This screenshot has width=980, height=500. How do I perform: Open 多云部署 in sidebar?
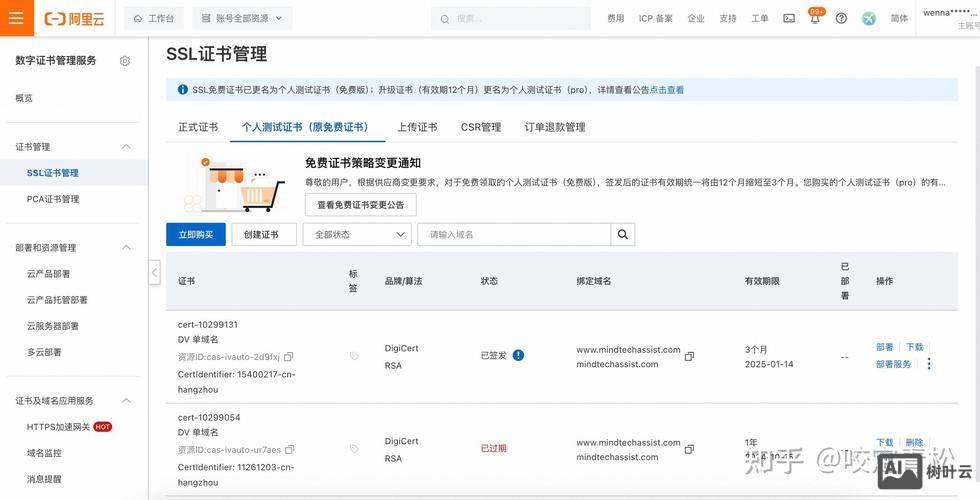pos(44,352)
